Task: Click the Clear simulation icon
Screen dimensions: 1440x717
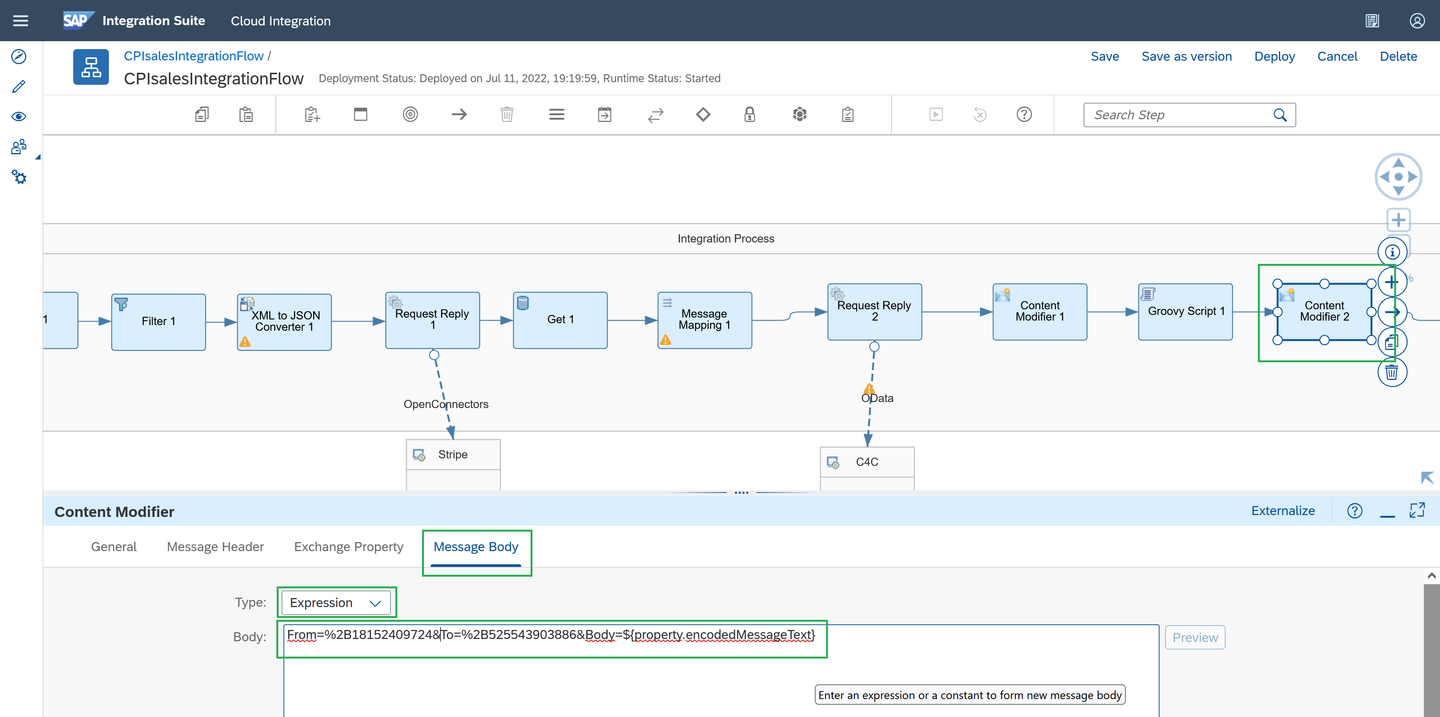Action: 980,115
